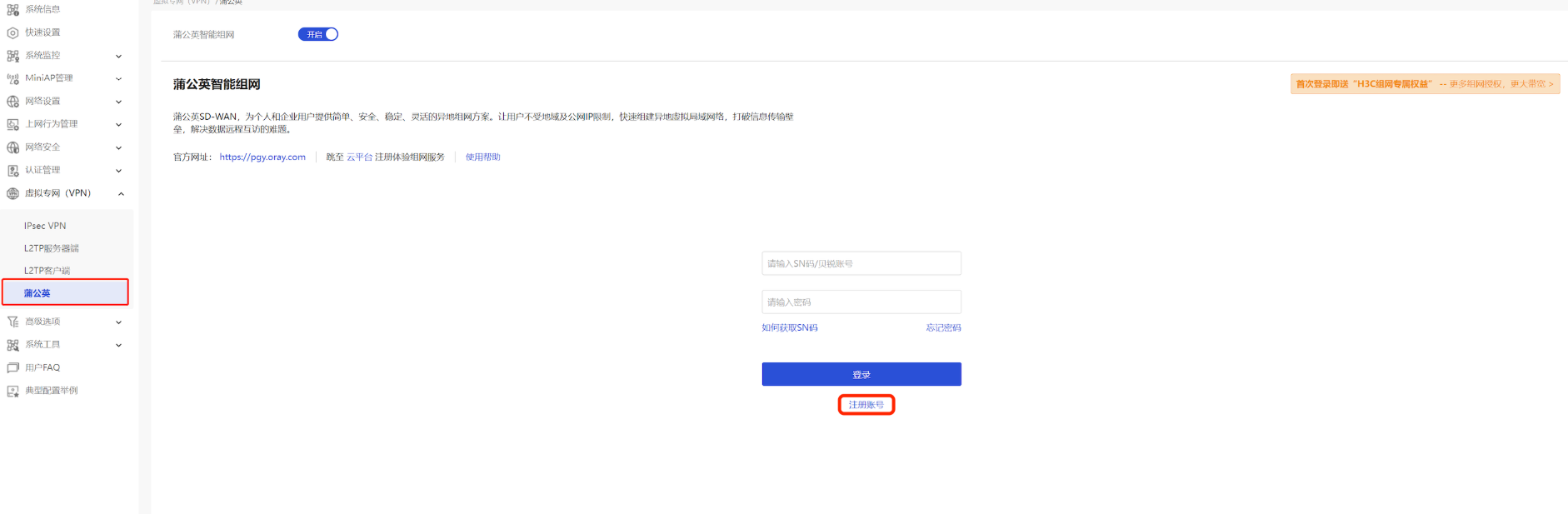Expand the 系统监控 chevron
This screenshot has width=1568, height=514.
(x=118, y=56)
